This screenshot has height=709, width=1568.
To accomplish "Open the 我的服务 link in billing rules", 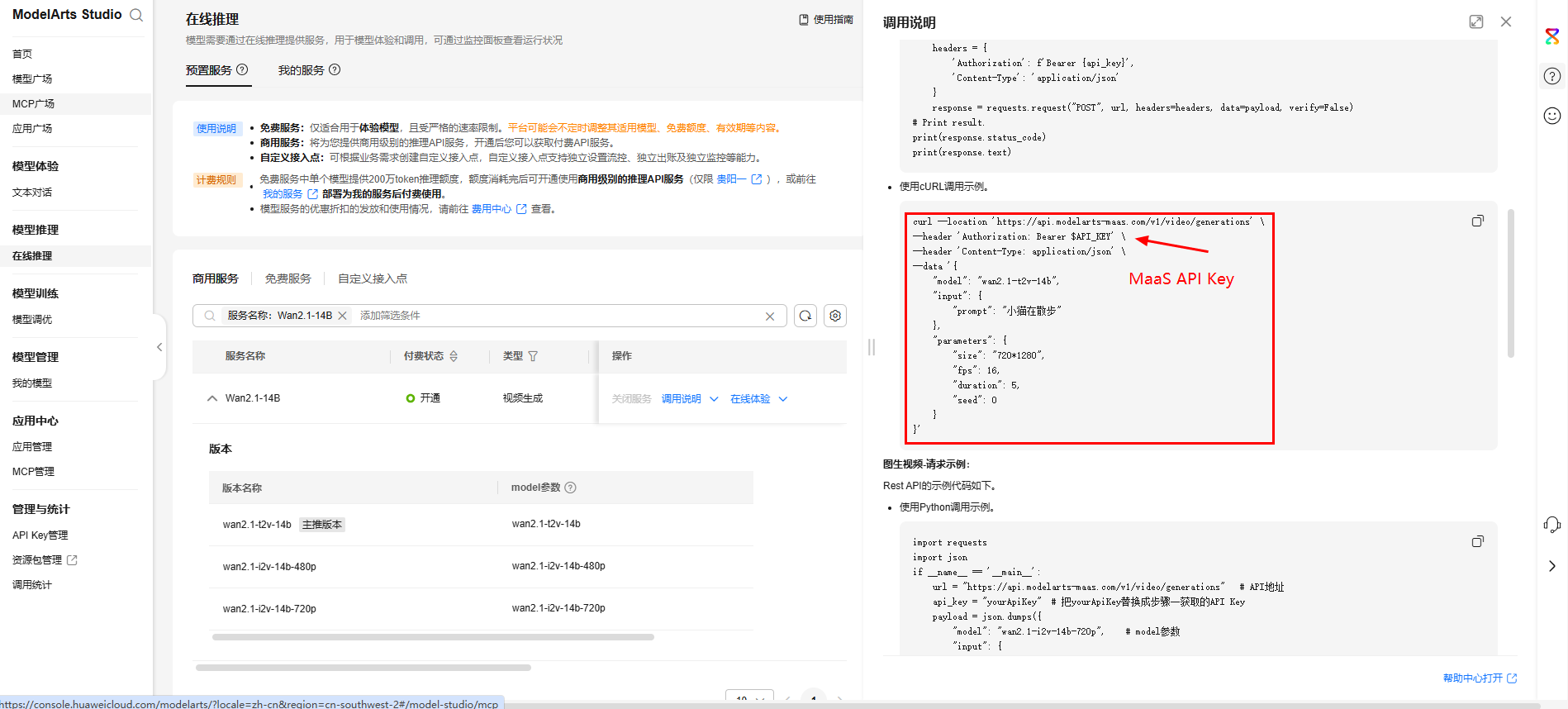I will (290, 194).
